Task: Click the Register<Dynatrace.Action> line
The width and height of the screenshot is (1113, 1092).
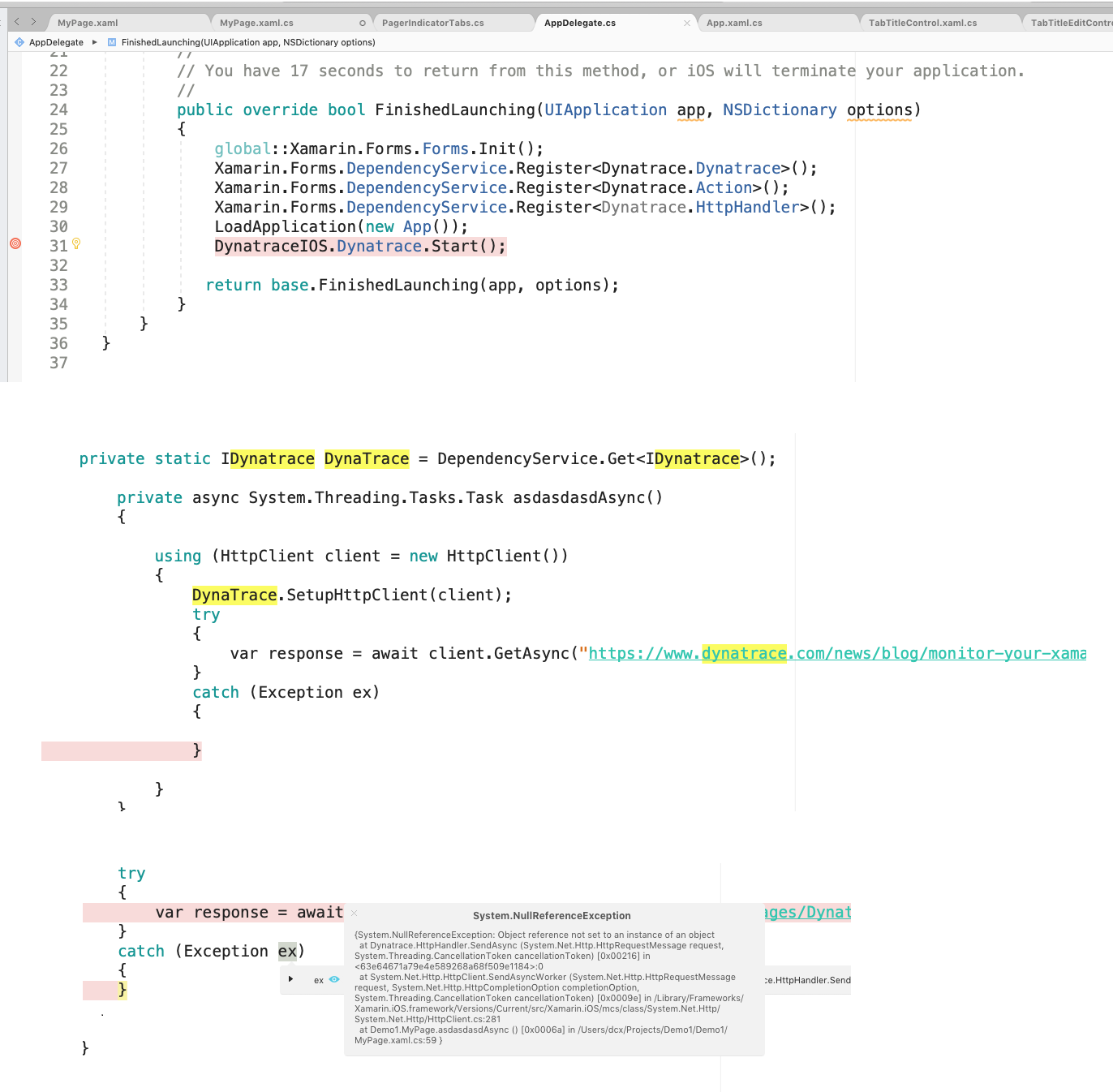Action: [x=501, y=188]
